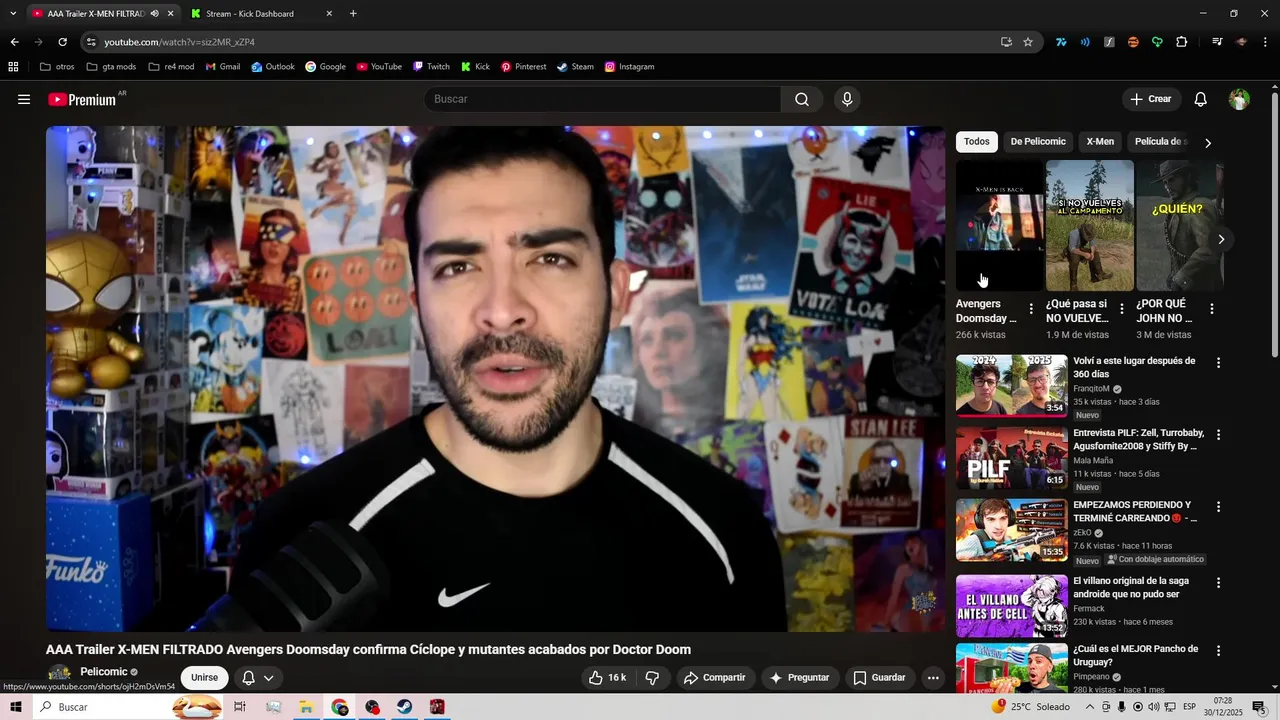
Task: Switch to Stream - Kick Dashboard tab
Action: pyautogui.click(x=262, y=14)
